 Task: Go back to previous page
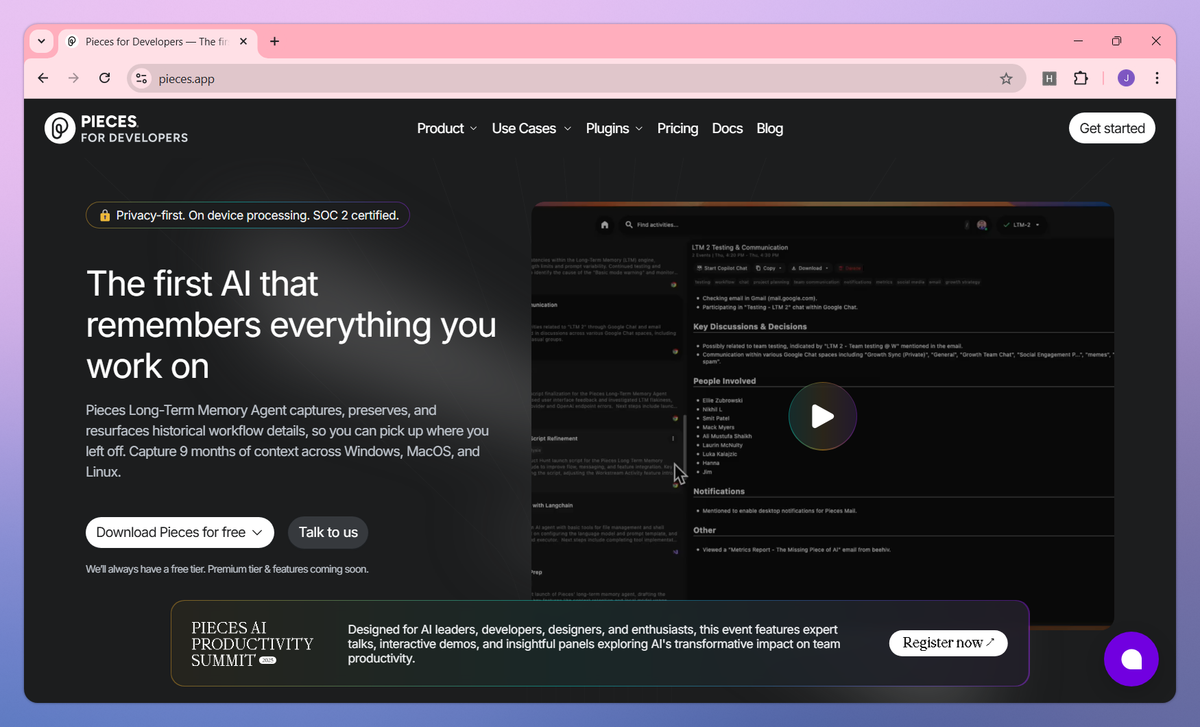coord(43,78)
